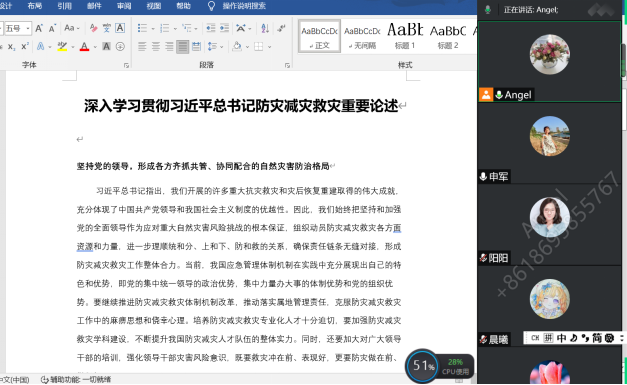This screenshot has height=385, width=627.
Task: Apply subscript formatting (x₂)
Action: tap(12, 47)
